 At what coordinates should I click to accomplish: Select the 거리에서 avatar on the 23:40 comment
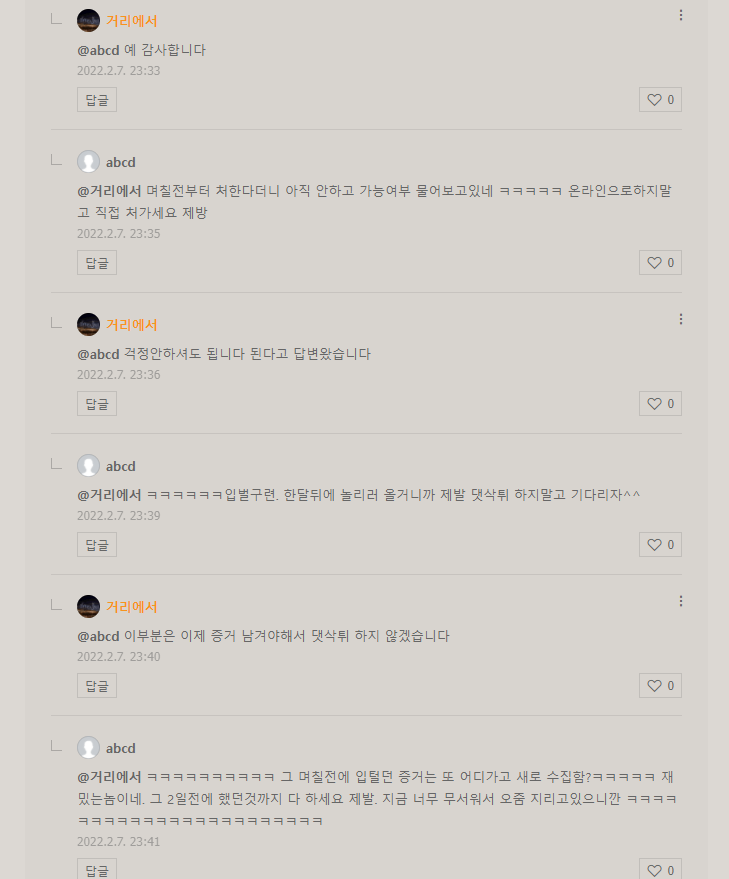[x=88, y=607]
